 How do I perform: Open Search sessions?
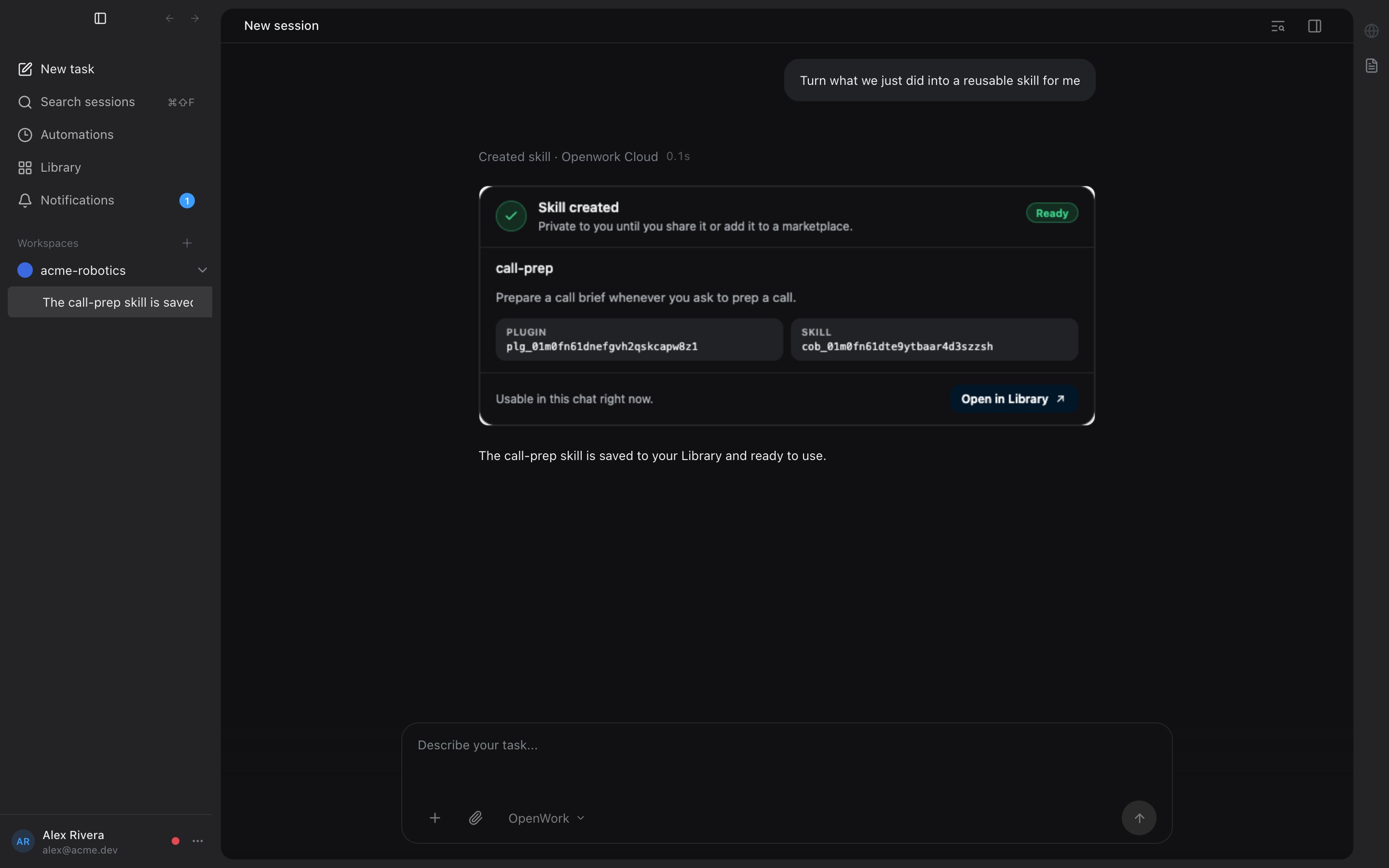(x=106, y=102)
